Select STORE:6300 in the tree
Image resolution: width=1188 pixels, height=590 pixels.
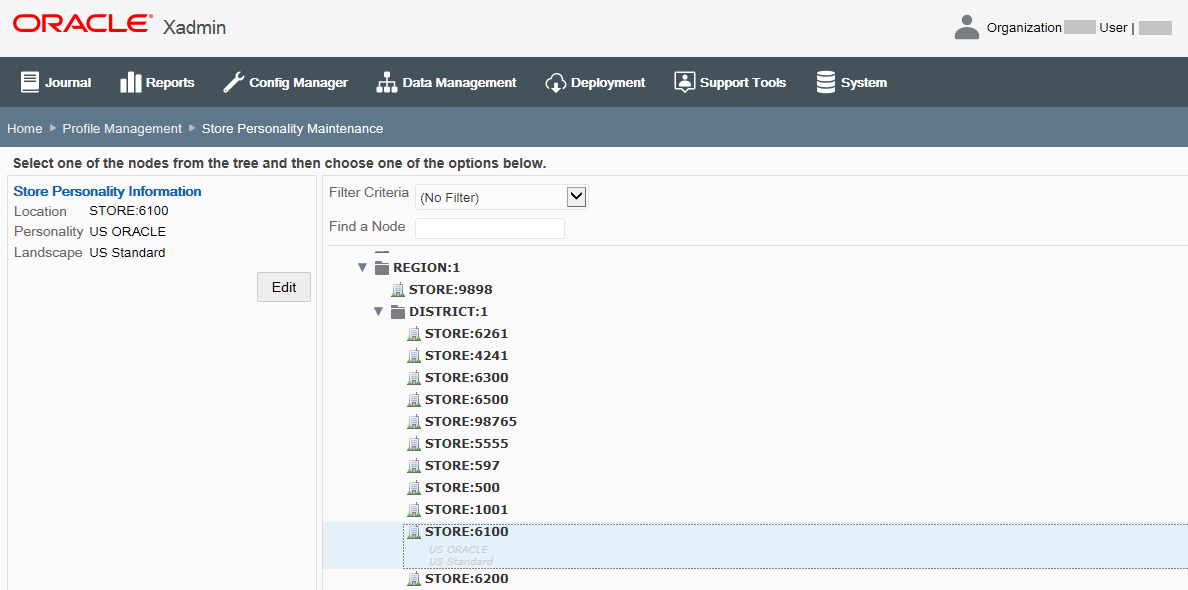pyautogui.click(x=466, y=377)
